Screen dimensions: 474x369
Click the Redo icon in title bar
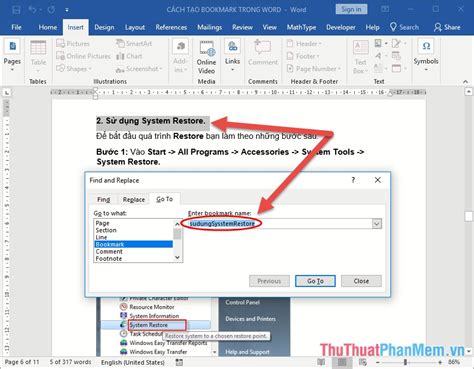coord(51,10)
